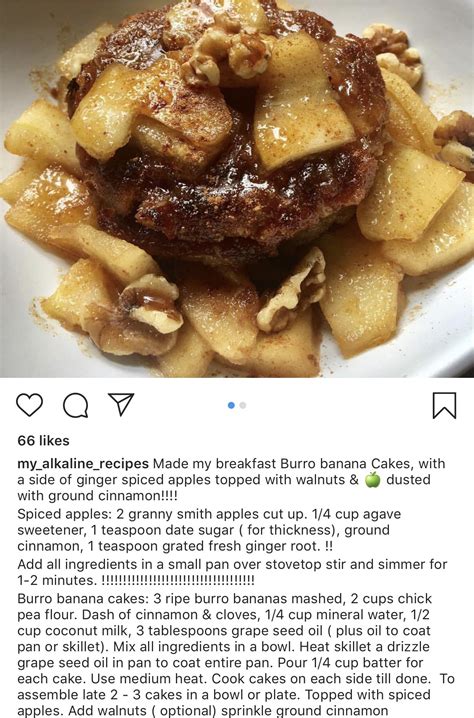474x718 pixels.
Task: Click the "apples. Add walnuts ( optional)" last line
Action: tap(203, 711)
